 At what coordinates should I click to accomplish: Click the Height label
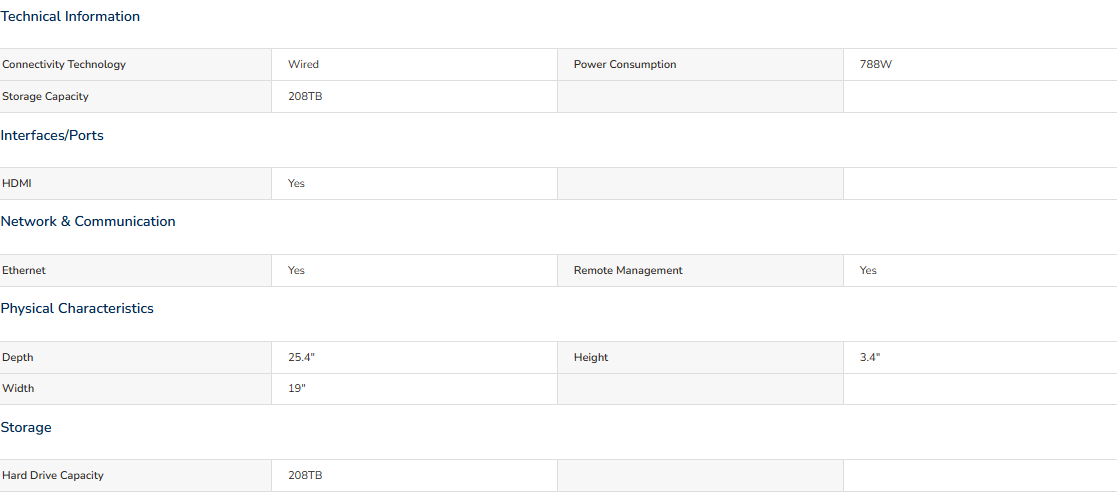tap(591, 357)
